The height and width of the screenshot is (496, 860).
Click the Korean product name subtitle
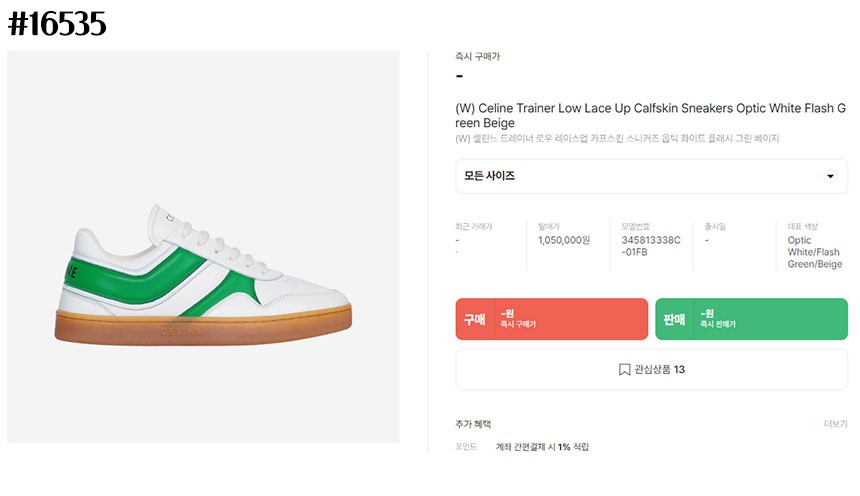[x=617, y=138]
